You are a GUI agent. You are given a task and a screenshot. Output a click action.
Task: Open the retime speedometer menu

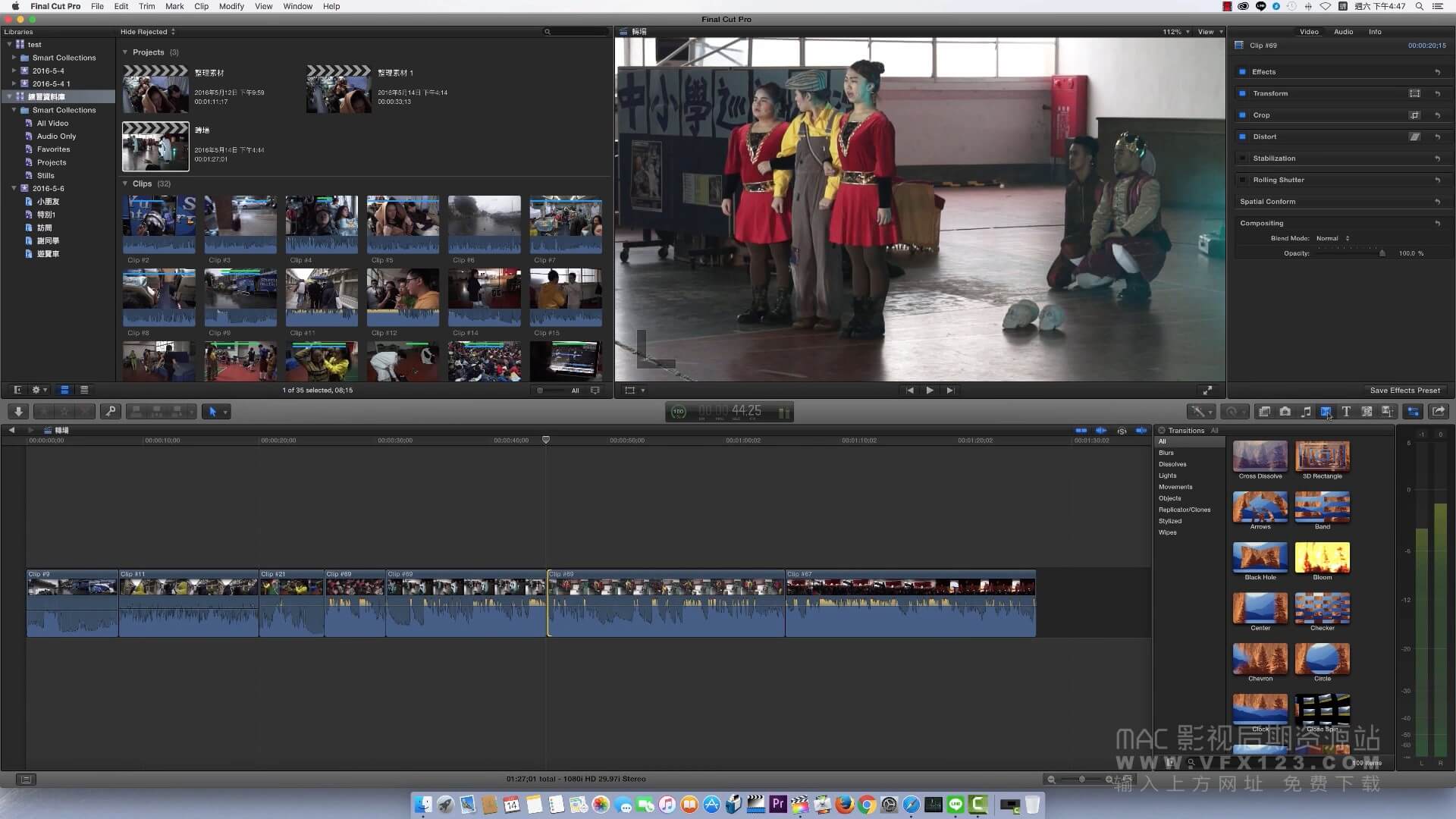pyautogui.click(x=1236, y=411)
